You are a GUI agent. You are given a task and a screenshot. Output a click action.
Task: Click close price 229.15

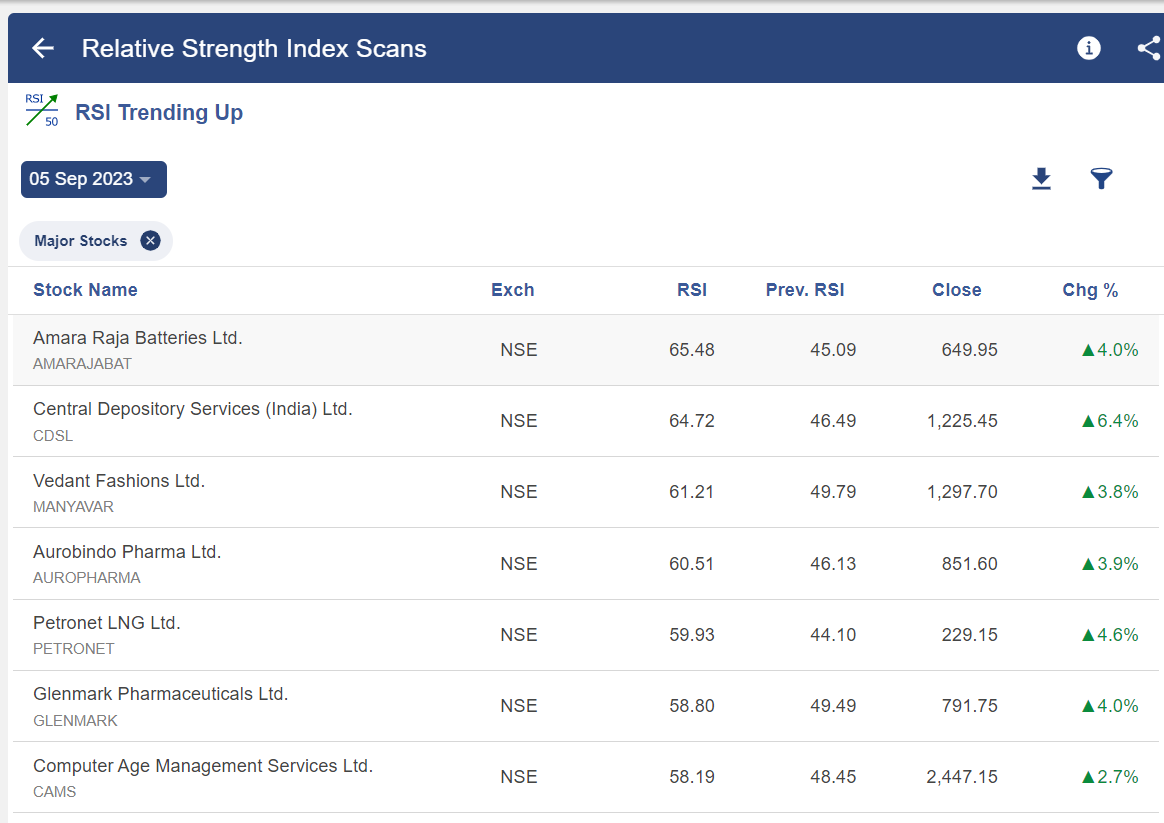(x=970, y=635)
